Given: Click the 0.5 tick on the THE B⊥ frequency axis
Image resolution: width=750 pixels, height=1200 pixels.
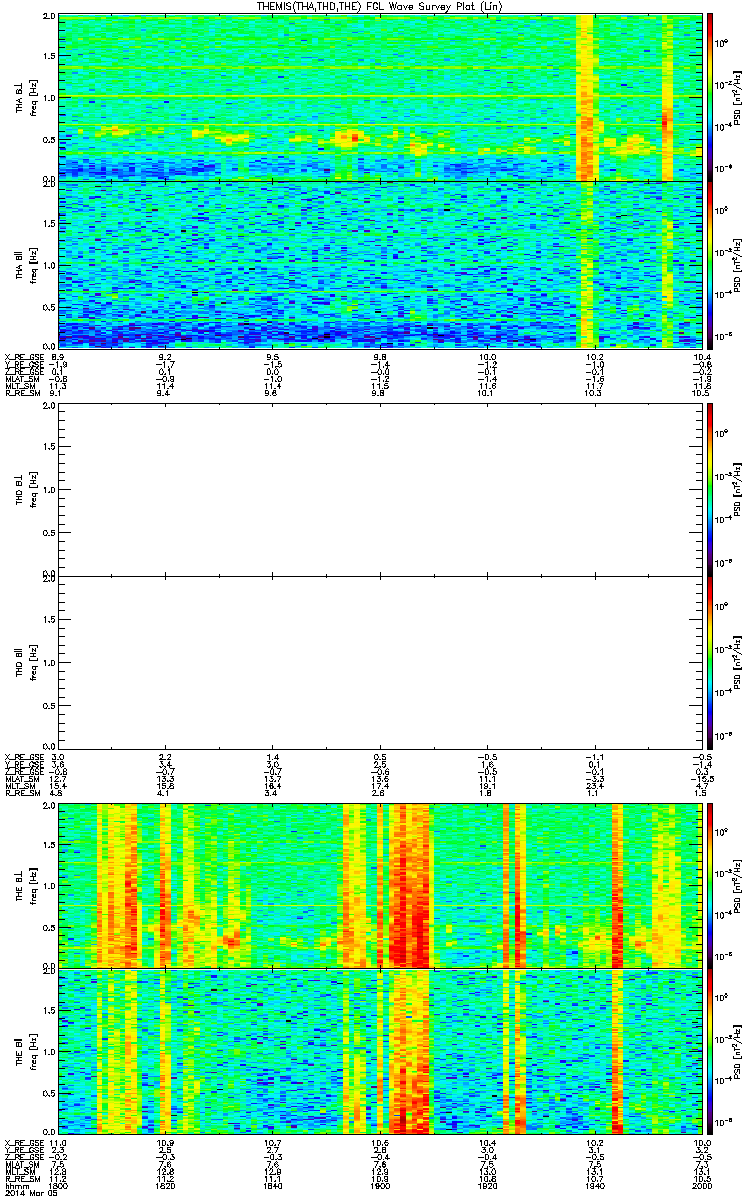Looking at the screenshot, I should click(48, 926).
